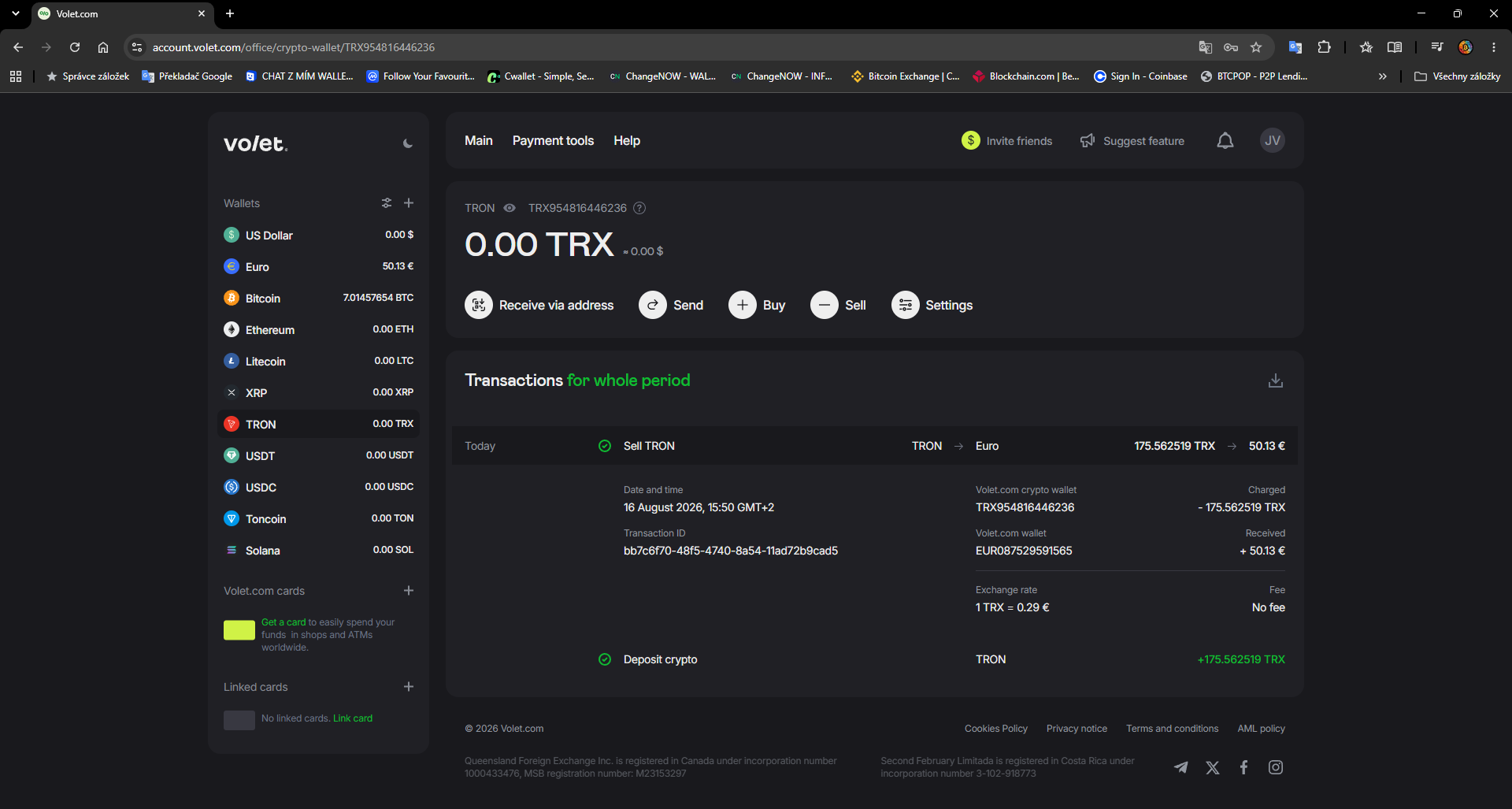The image size is (1512, 809).
Task: Open the Facebook social icon
Action: [1244, 767]
